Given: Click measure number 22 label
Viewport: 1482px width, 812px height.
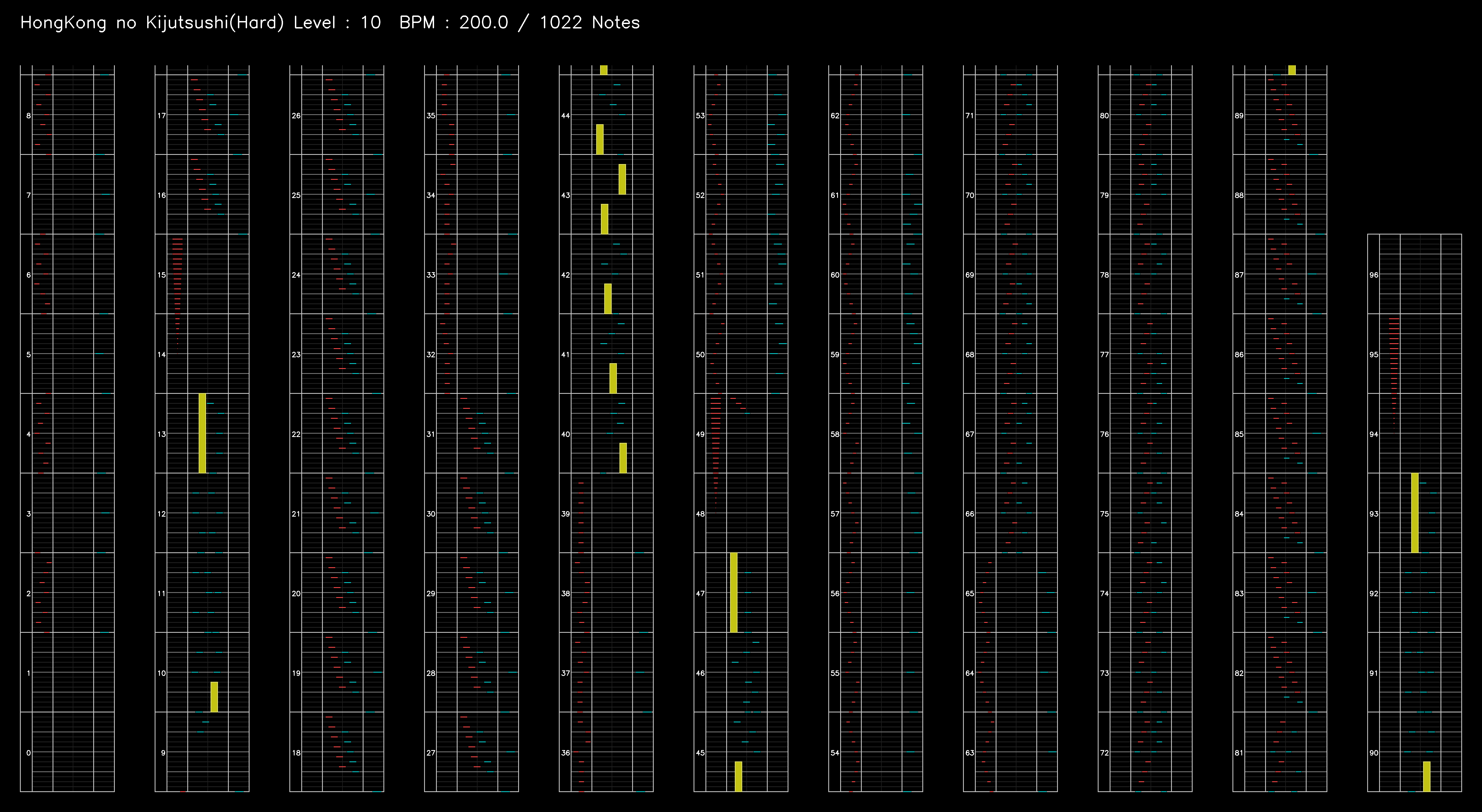Looking at the screenshot, I should (x=296, y=434).
